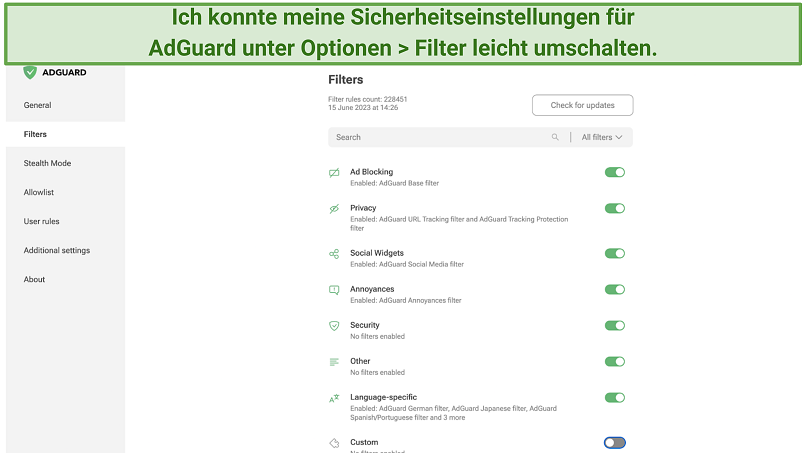Click the Language-specific translation icon
806x453 pixels.
pyautogui.click(x=334, y=398)
